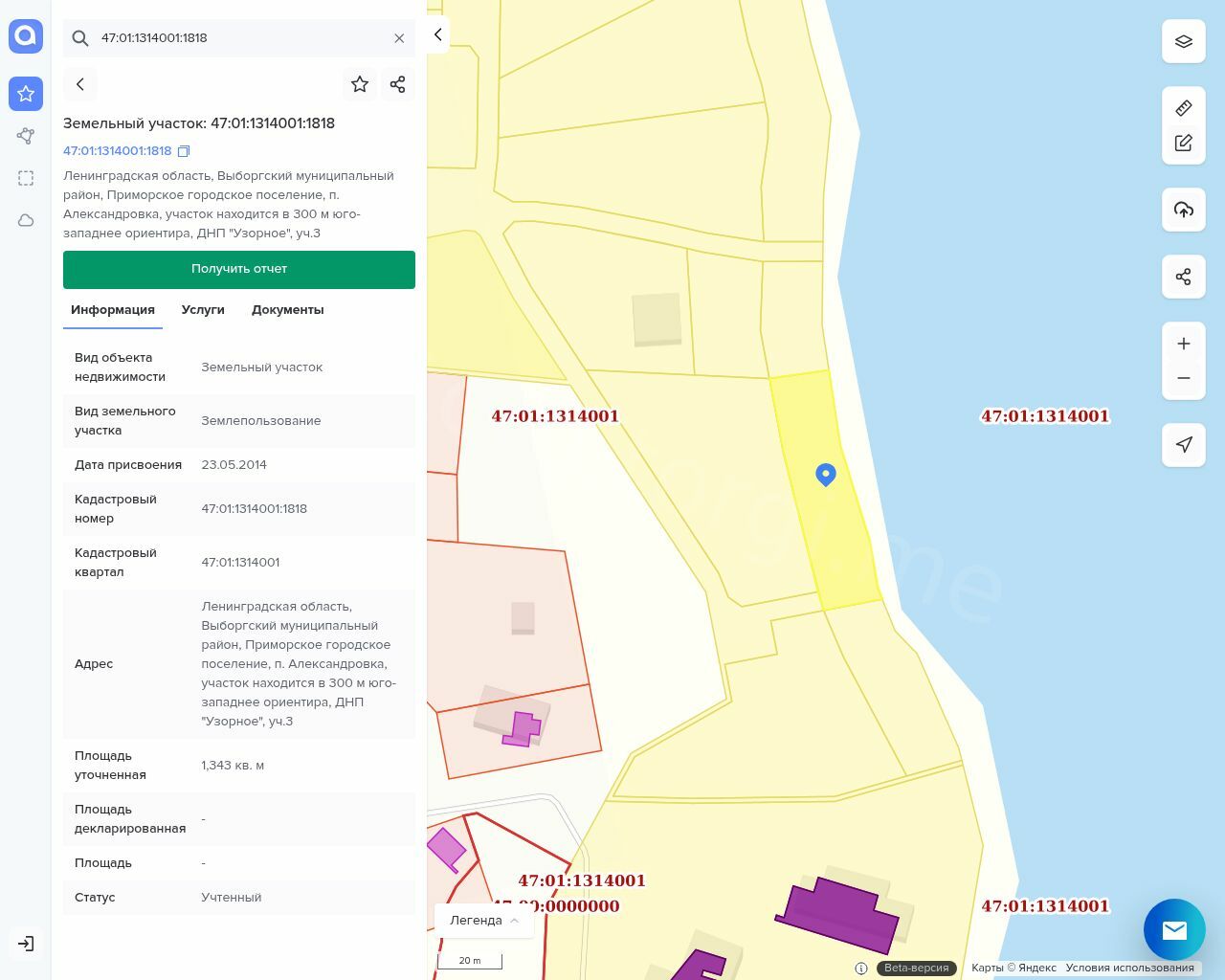Click the Получить отчет button
The height and width of the screenshot is (980, 1225).
(239, 269)
